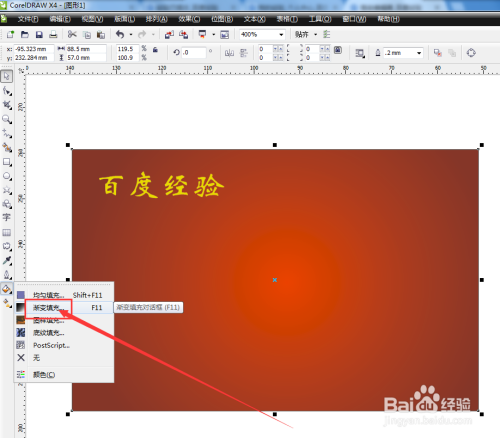
Task: Select the Outline pen tool
Action: [x=7, y=275]
